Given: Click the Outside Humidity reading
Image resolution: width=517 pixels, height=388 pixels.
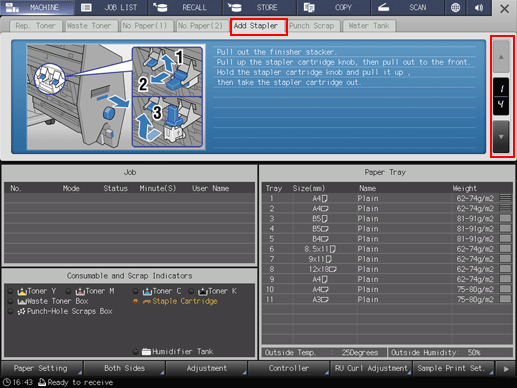Looking at the screenshot, I should [450, 353].
